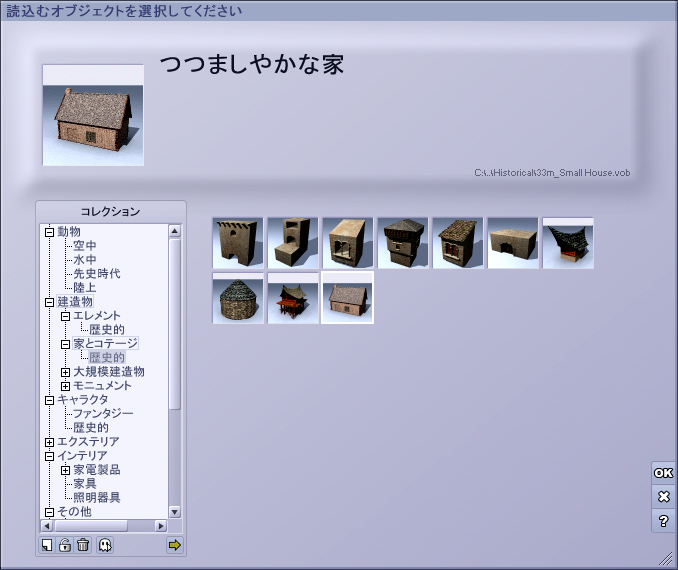Collapse the キャラクタ tree node
678x570 pixels.
pyautogui.click(x=49, y=400)
